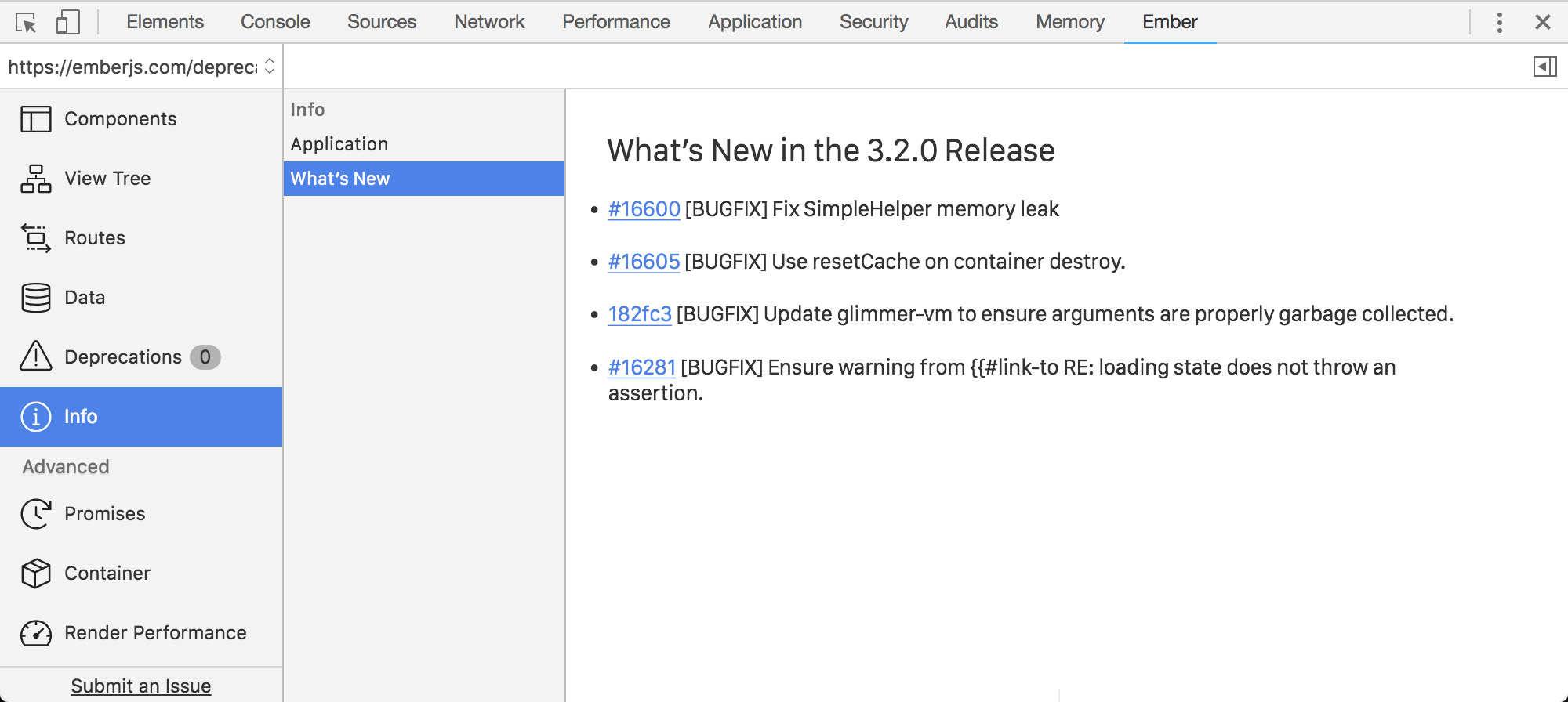The height and width of the screenshot is (702, 1568).
Task: Click the Components layout icon
Action: point(36,119)
